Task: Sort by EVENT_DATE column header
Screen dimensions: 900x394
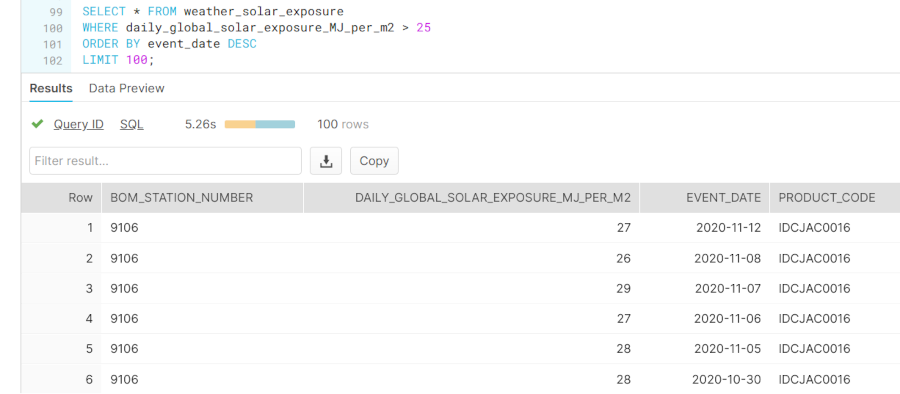Action: pos(704,198)
